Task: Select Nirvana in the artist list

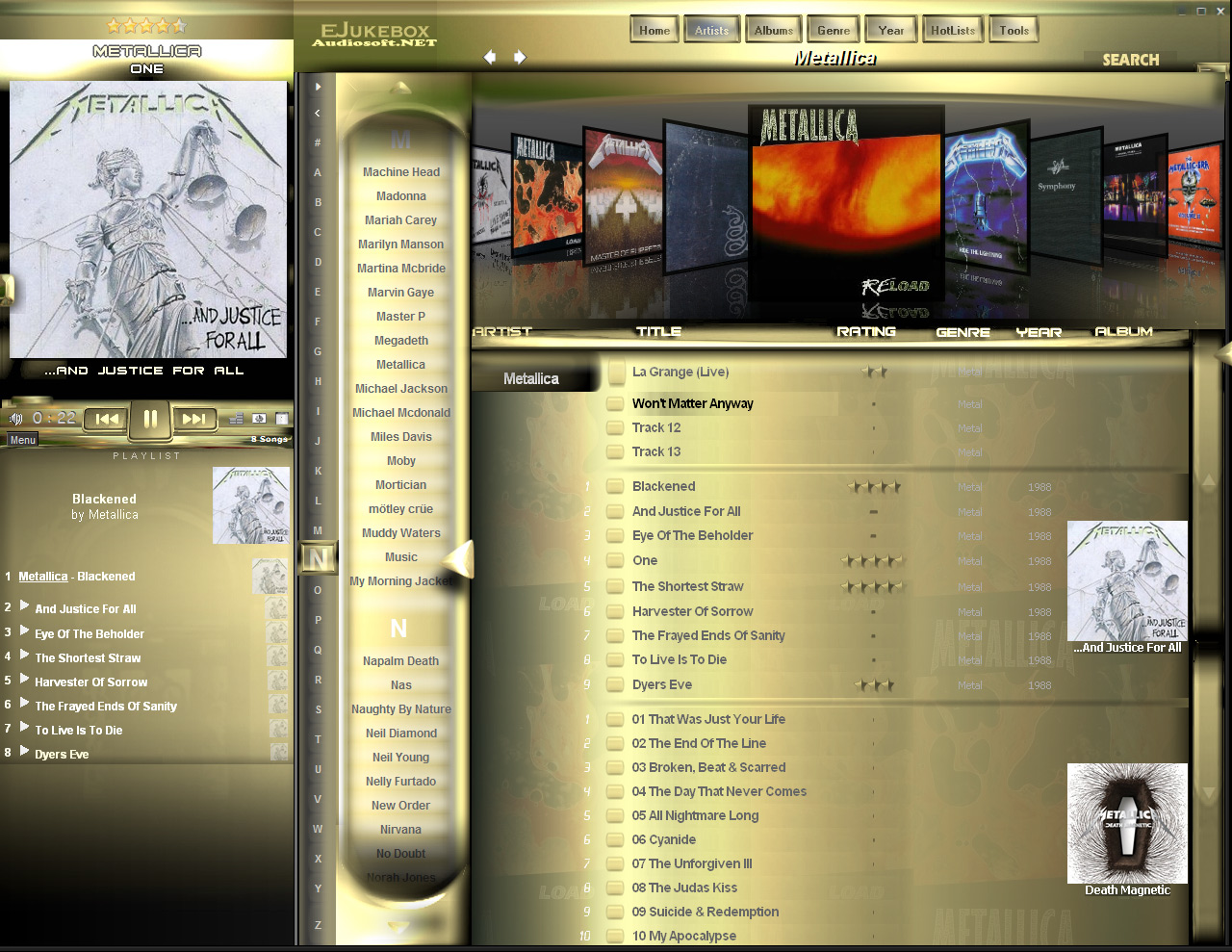Action: click(400, 830)
